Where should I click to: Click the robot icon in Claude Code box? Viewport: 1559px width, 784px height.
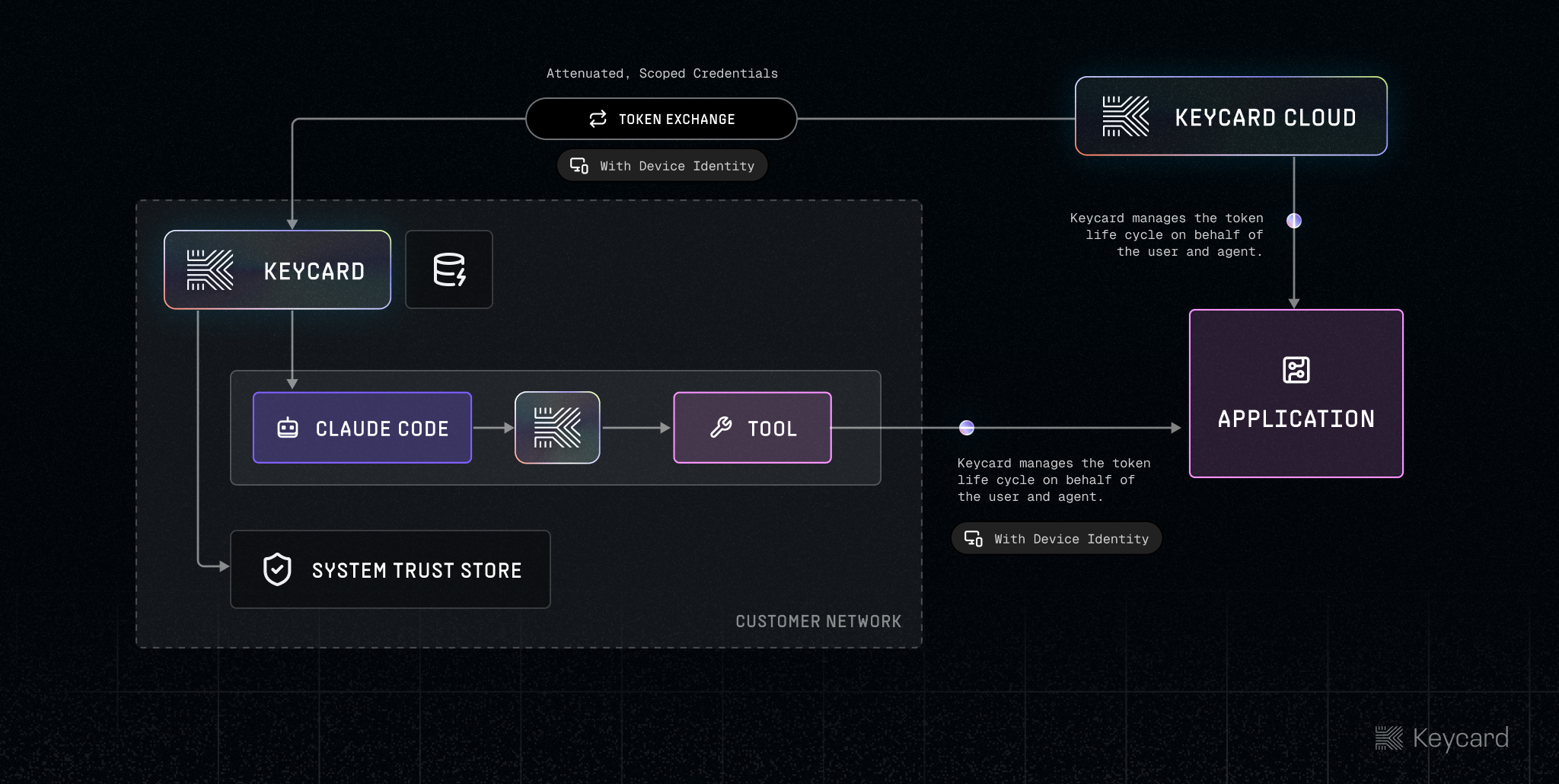[x=288, y=428]
